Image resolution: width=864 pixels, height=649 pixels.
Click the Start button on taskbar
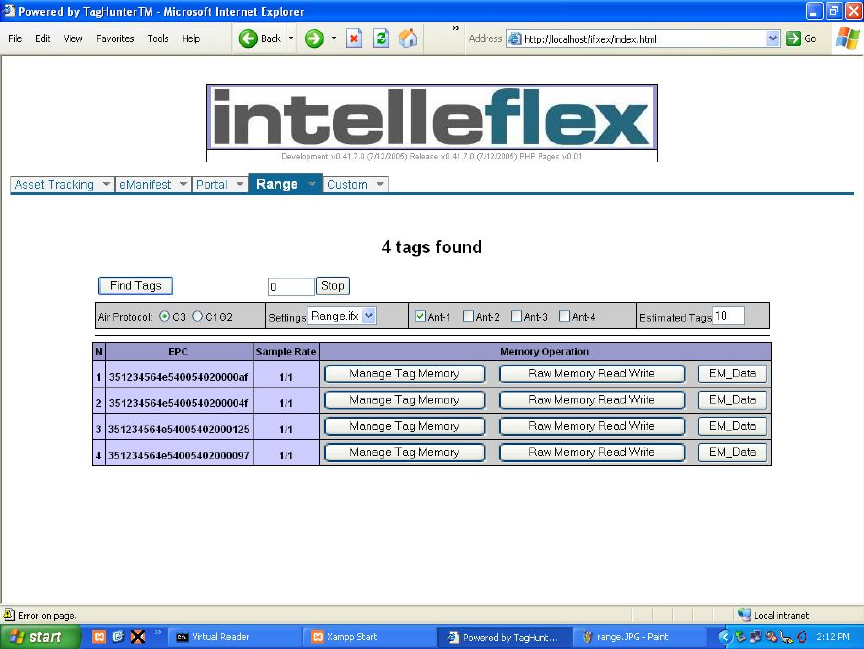[x=40, y=637]
